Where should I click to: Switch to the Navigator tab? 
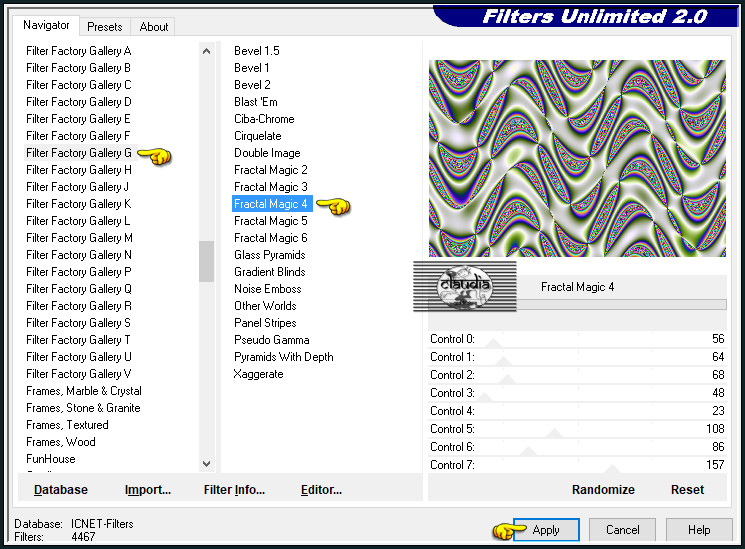coord(46,25)
